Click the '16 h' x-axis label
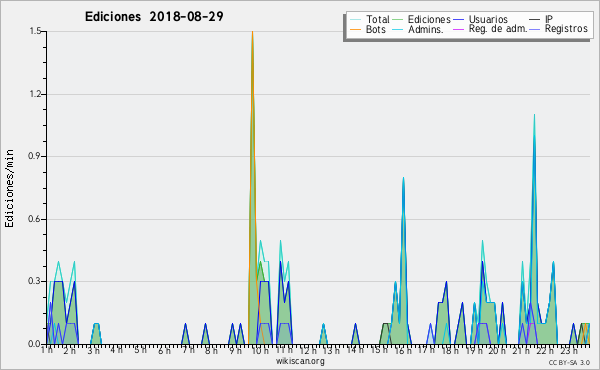Screen dimensions: 600x370 tap(403, 350)
